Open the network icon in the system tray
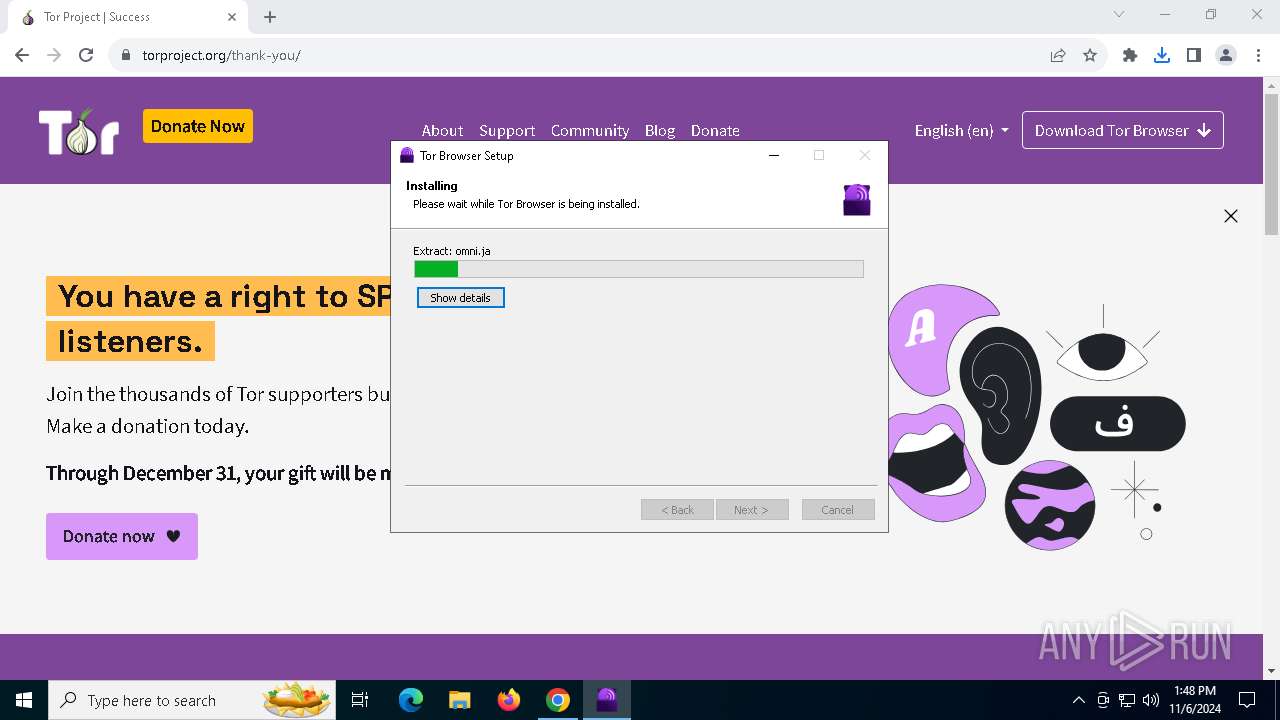The height and width of the screenshot is (720, 1280). (1127, 700)
